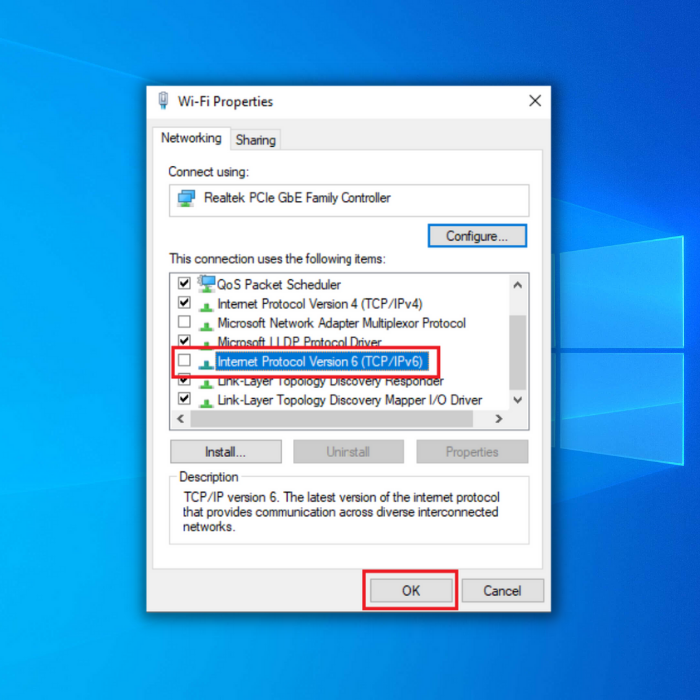Click the Internet Protocol Version 6 protocol icon
This screenshot has width=700, height=700.
[206, 363]
